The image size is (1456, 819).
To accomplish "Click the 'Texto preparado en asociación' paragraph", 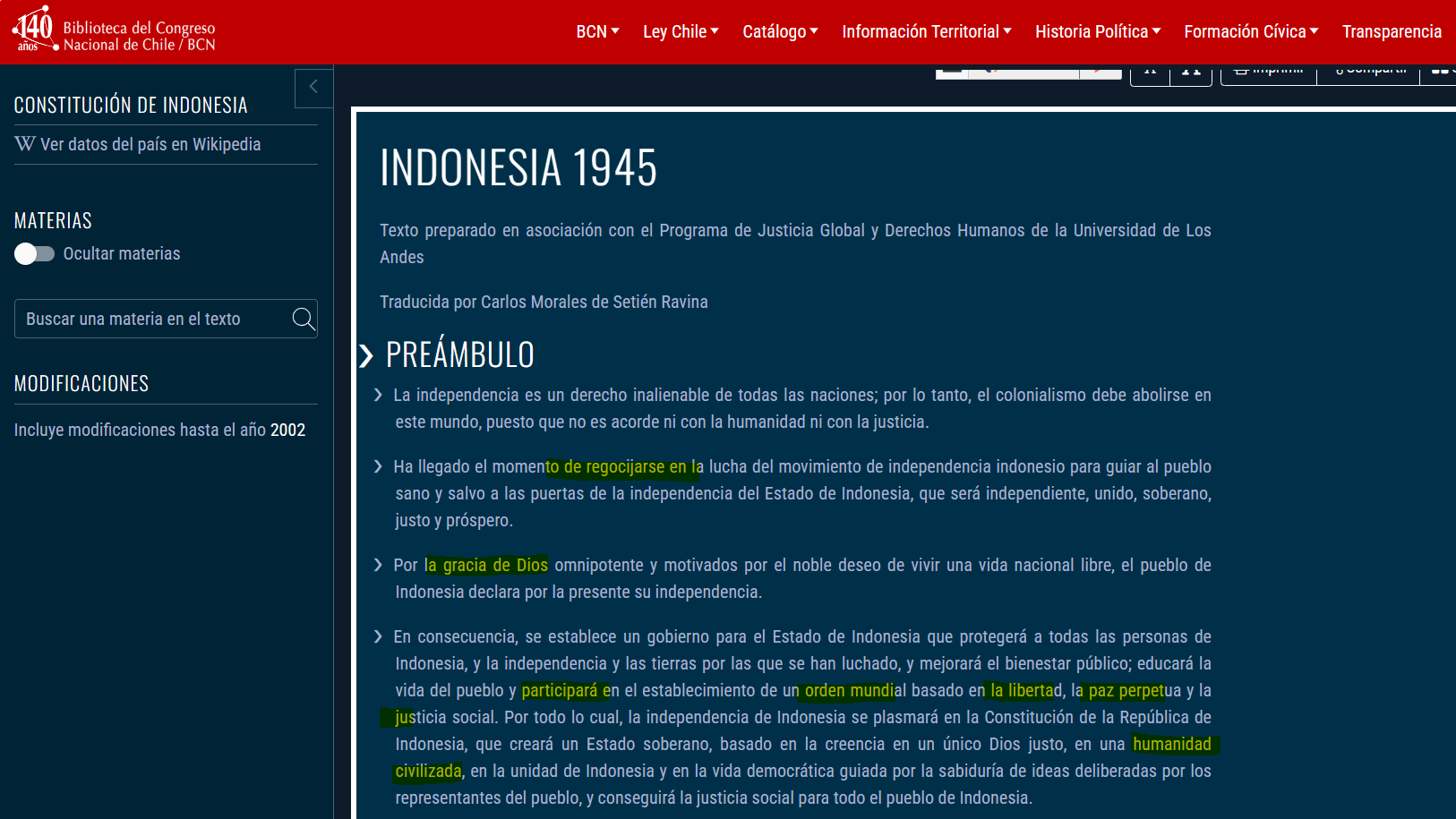I will pos(795,243).
